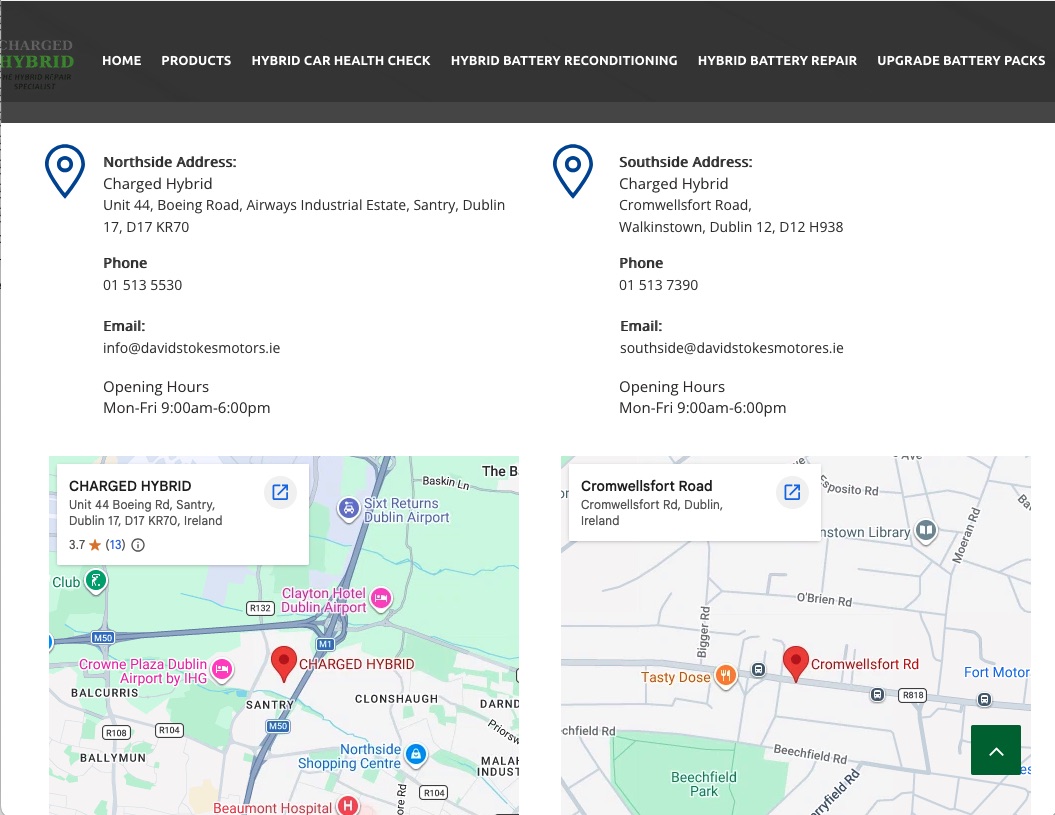Click the M1 motorway badge
Screen dimensions: 1055x815
(x=326, y=644)
